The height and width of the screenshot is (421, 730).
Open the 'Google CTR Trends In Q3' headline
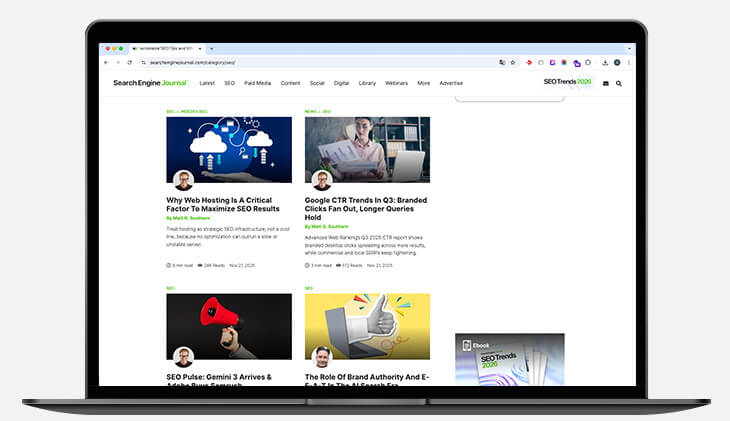tap(366, 208)
